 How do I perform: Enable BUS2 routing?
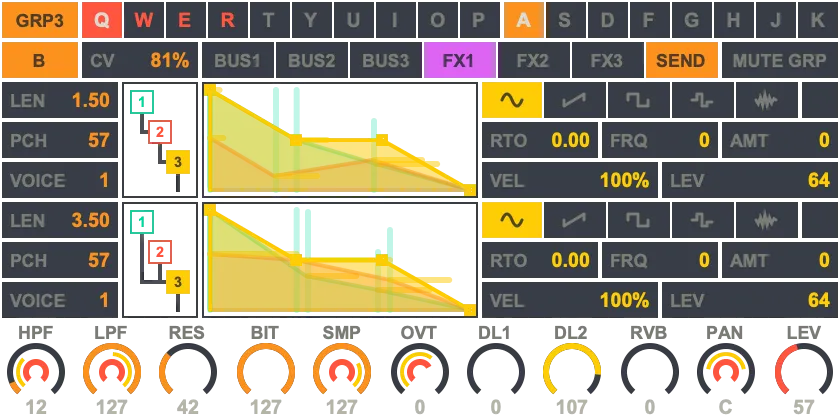311,61
